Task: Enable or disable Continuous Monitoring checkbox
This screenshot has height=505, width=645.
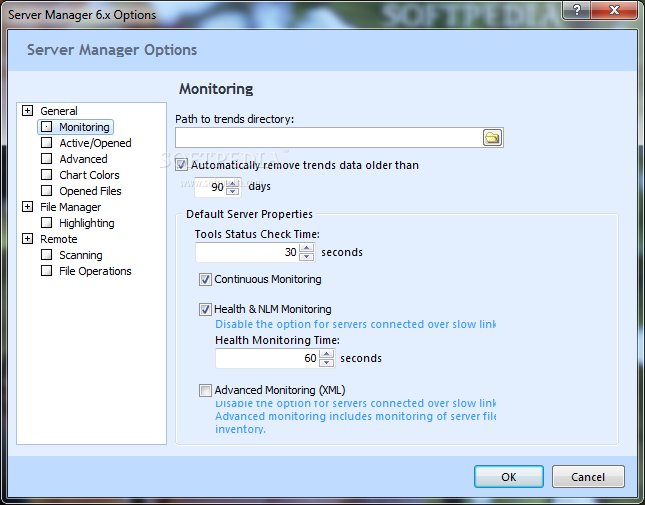Action: [205, 279]
